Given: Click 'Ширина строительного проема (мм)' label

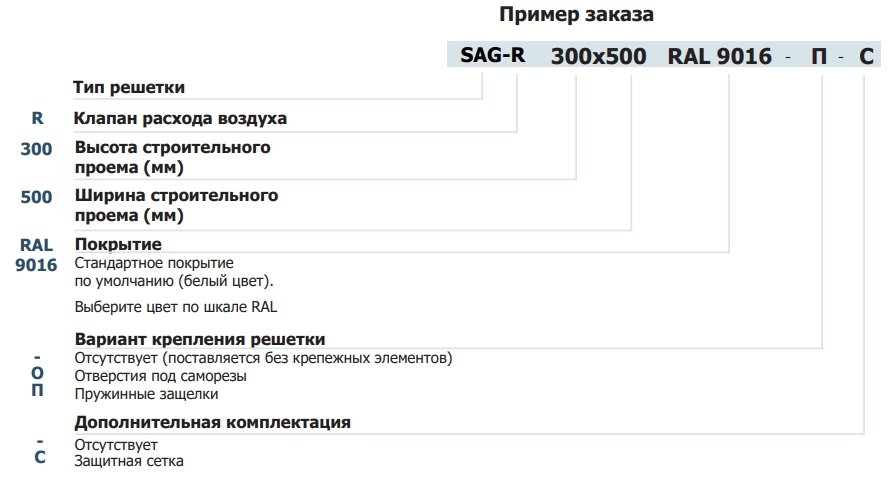Looking at the screenshot, I should coord(176,205).
